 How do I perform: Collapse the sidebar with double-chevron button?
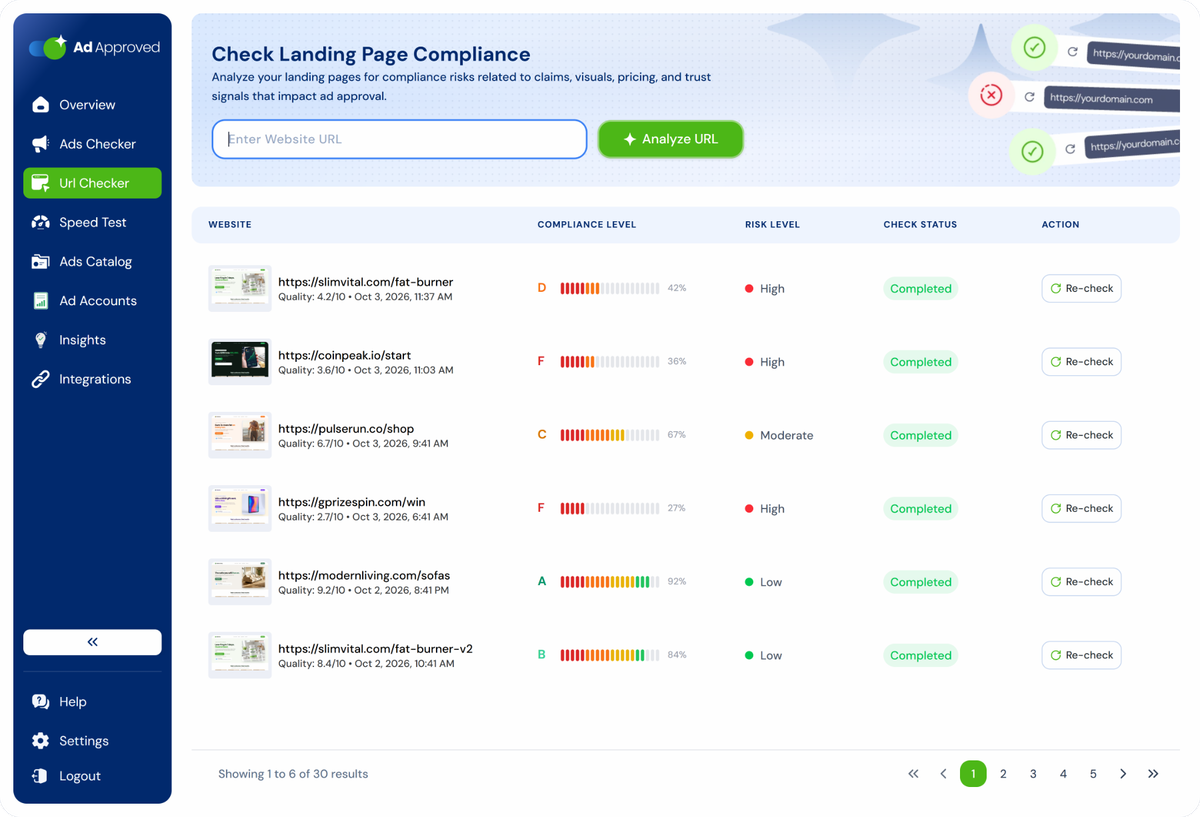point(92,642)
